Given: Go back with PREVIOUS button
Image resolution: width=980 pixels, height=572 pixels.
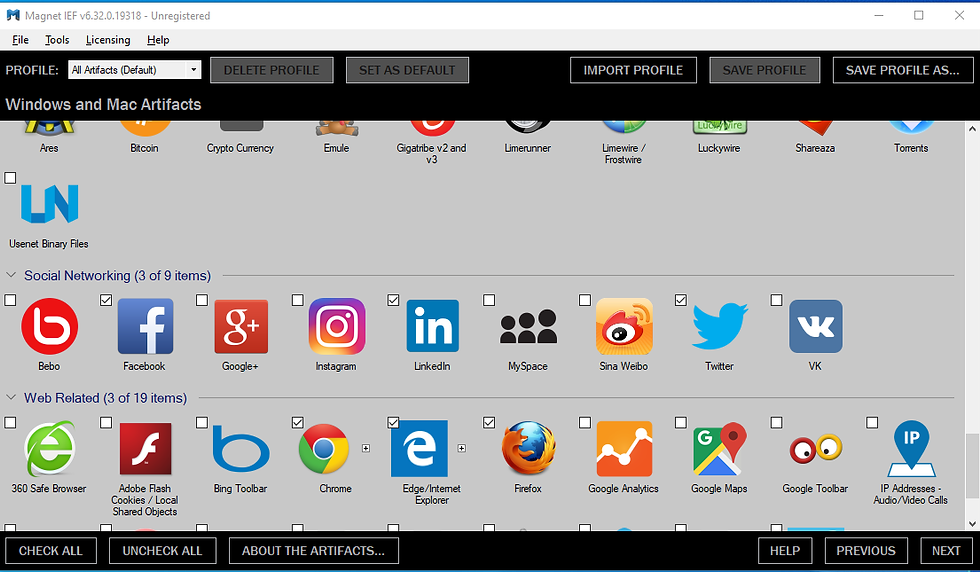Looking at the screenshot, I should click(866, 551).
